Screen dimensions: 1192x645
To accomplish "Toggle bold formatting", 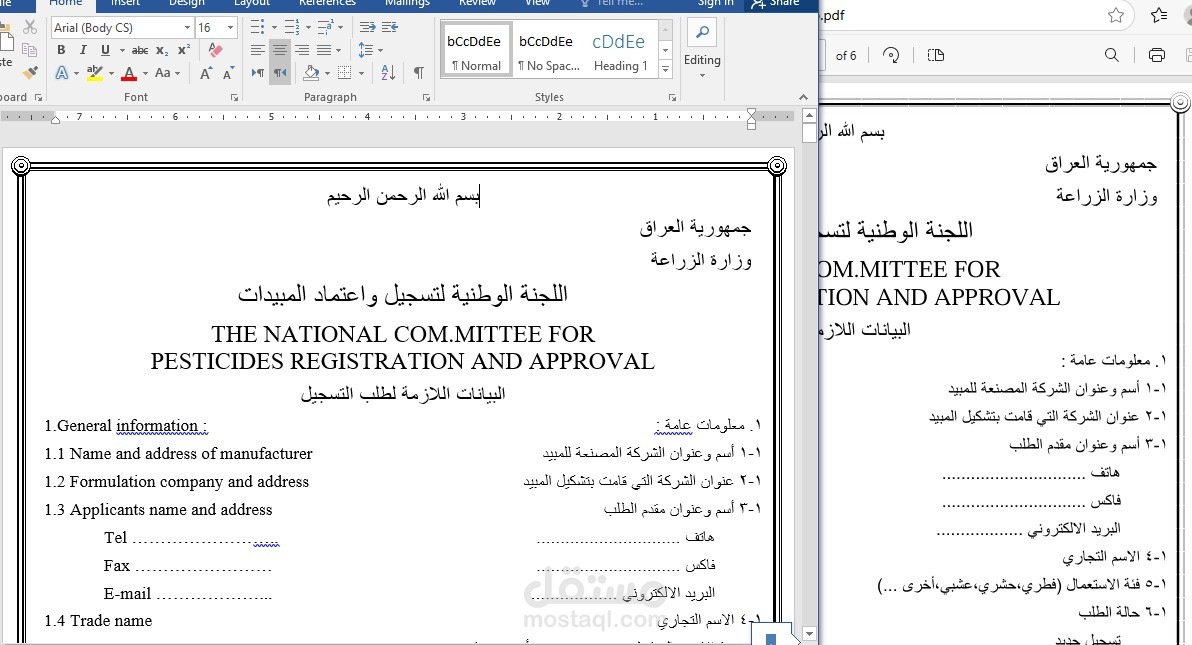I will pos(61,50).
